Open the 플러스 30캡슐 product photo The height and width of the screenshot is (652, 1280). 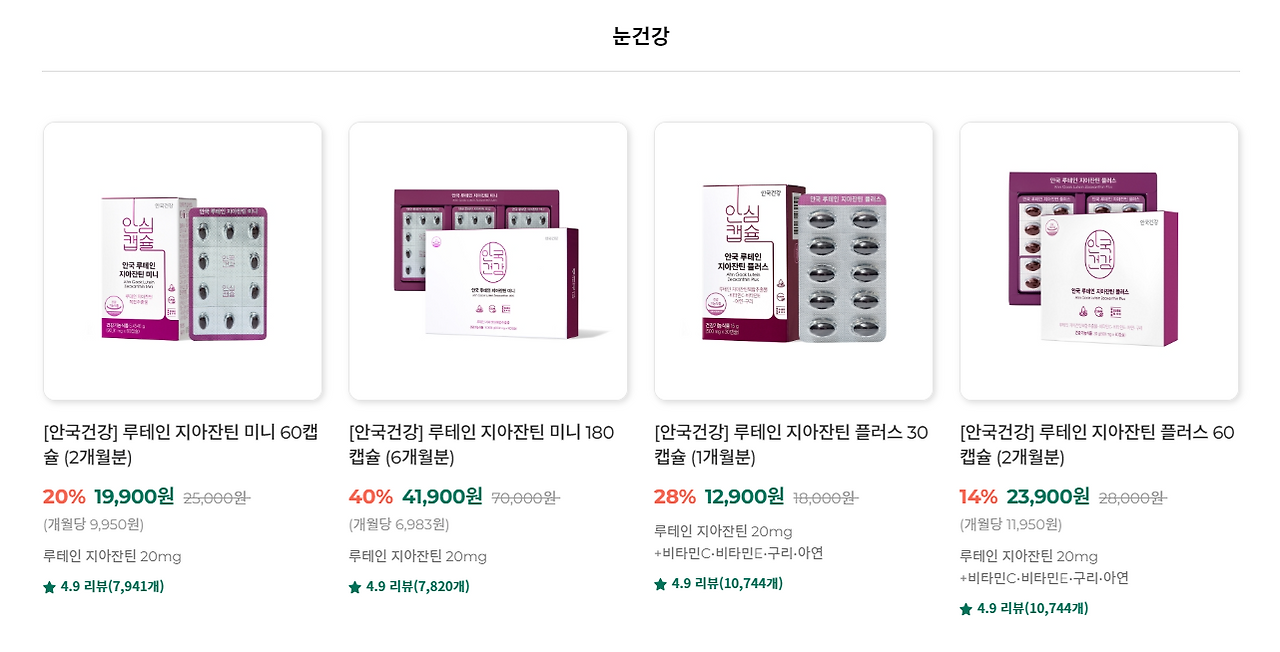(x=793, y=260)
